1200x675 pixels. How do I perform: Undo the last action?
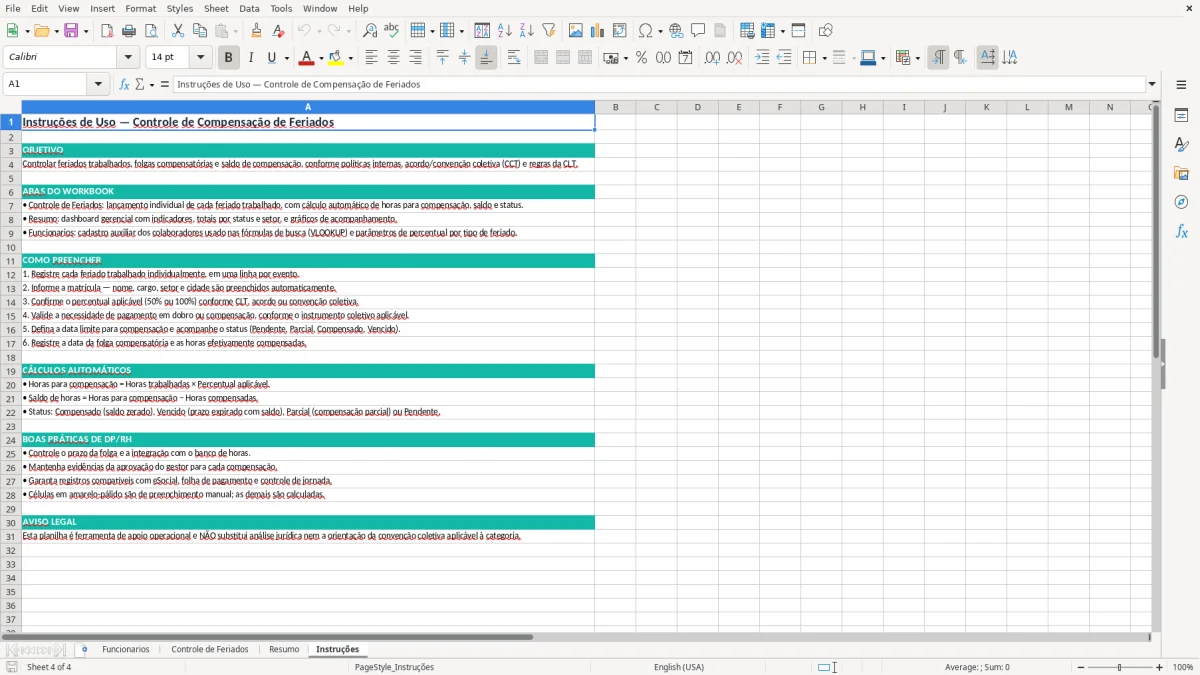[x=305, y=31]
